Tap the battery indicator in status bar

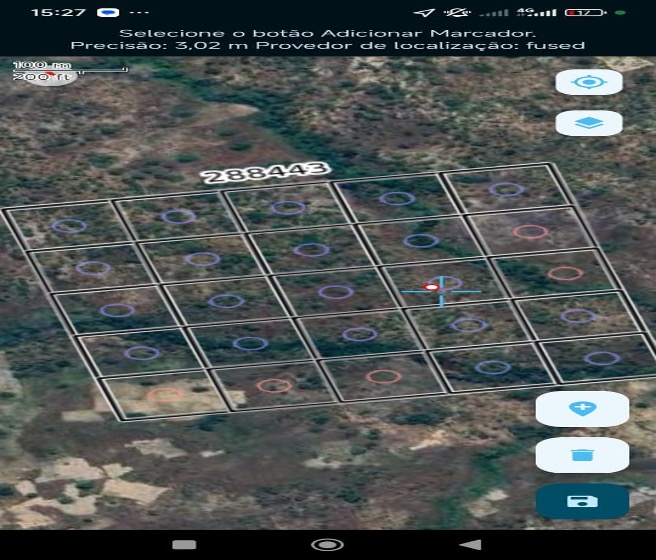point(585,13)
